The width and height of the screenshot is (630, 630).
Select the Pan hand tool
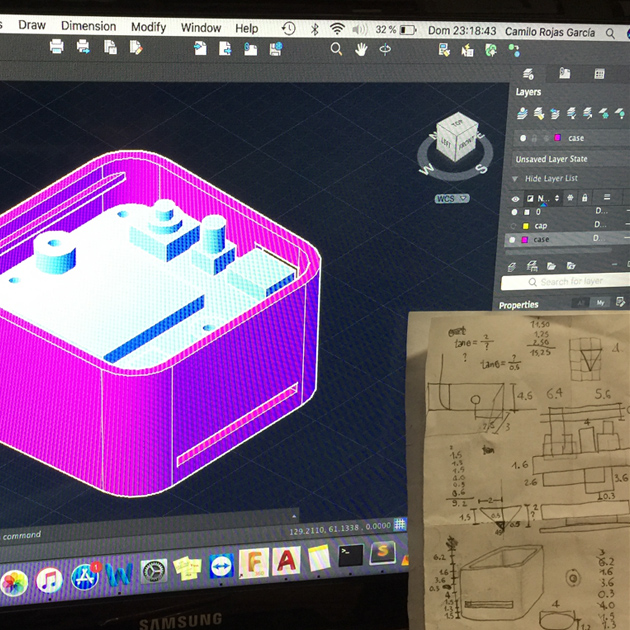pyautogui.click(x=360, y=49)
